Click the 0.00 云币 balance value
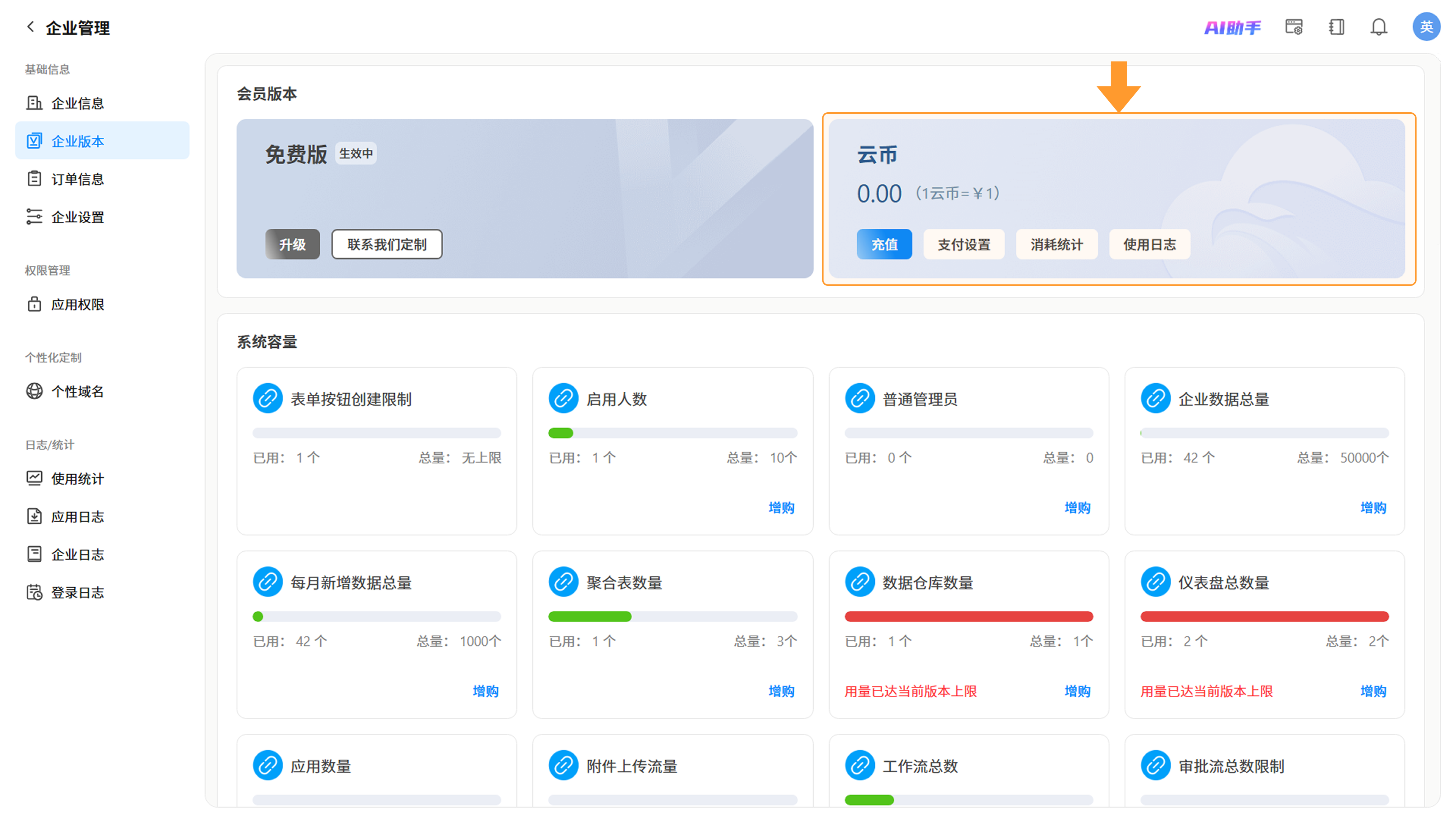The height and width of the screenshot is (819, 1456). pos(879,193)
